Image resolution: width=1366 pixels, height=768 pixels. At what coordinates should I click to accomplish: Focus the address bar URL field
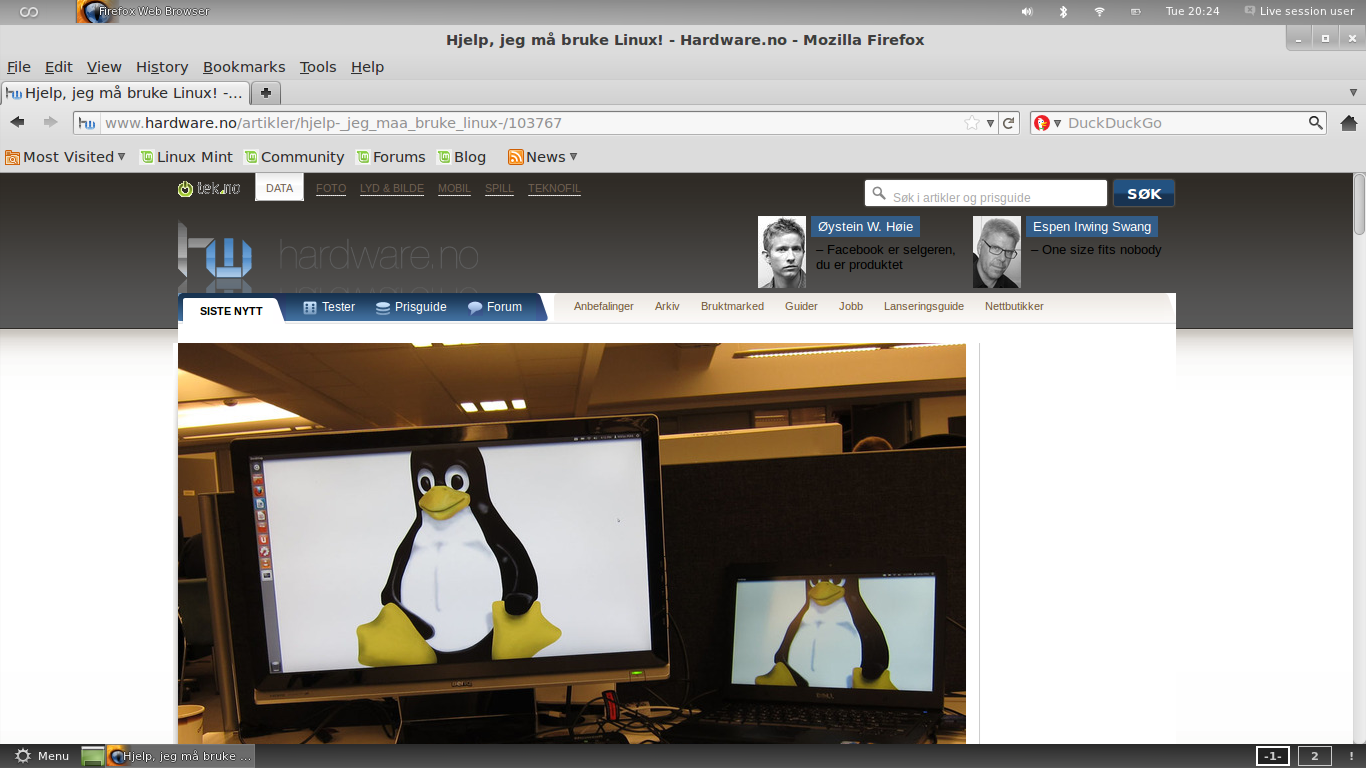click(x=530, y=123)
